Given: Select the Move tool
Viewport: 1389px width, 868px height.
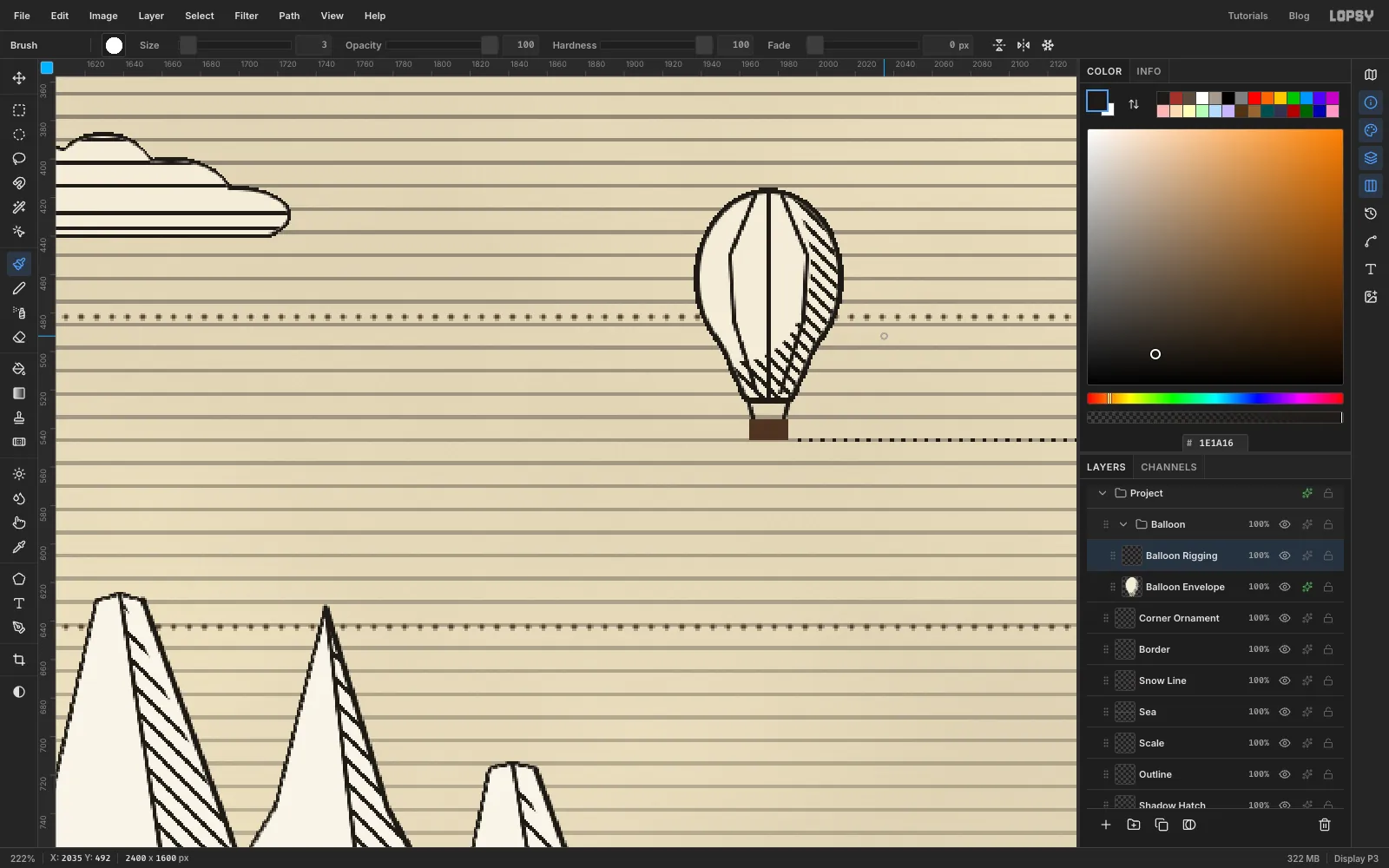Looking at the screenshot, I should 19,78.
